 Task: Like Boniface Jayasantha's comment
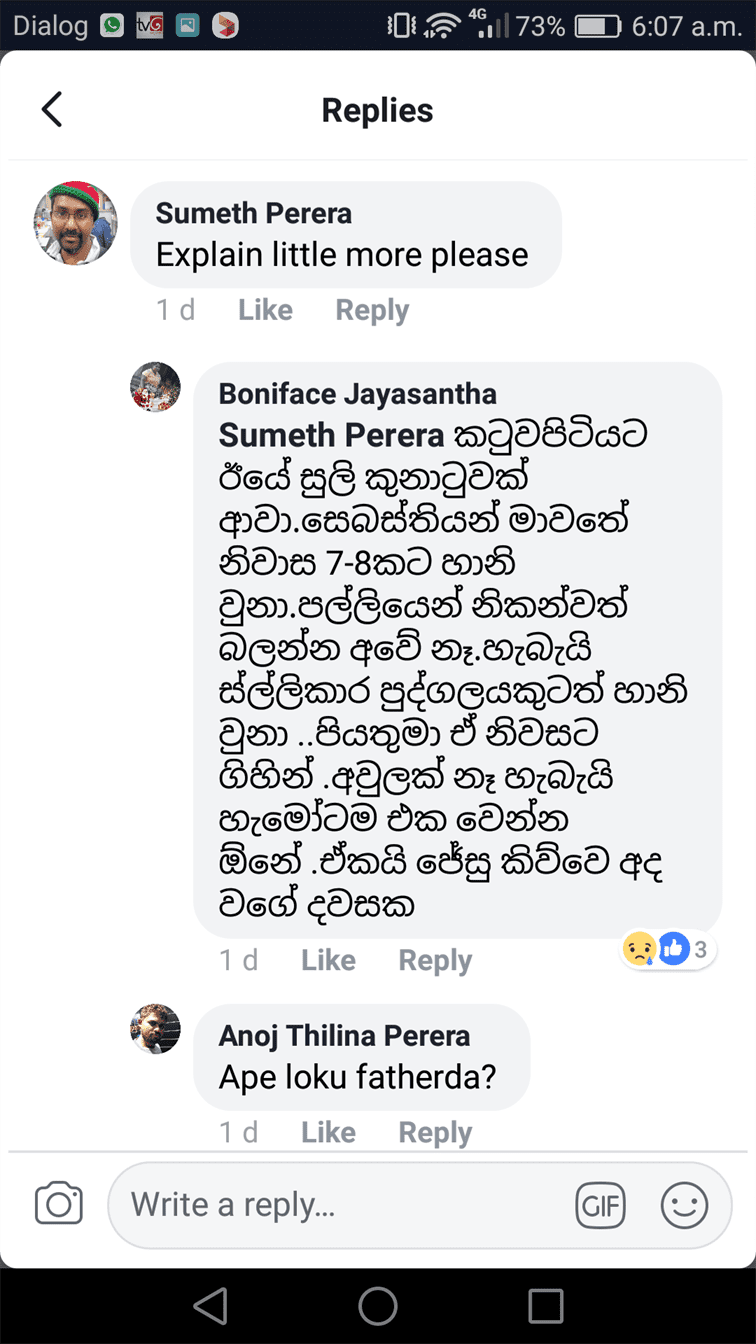point(328,960)
